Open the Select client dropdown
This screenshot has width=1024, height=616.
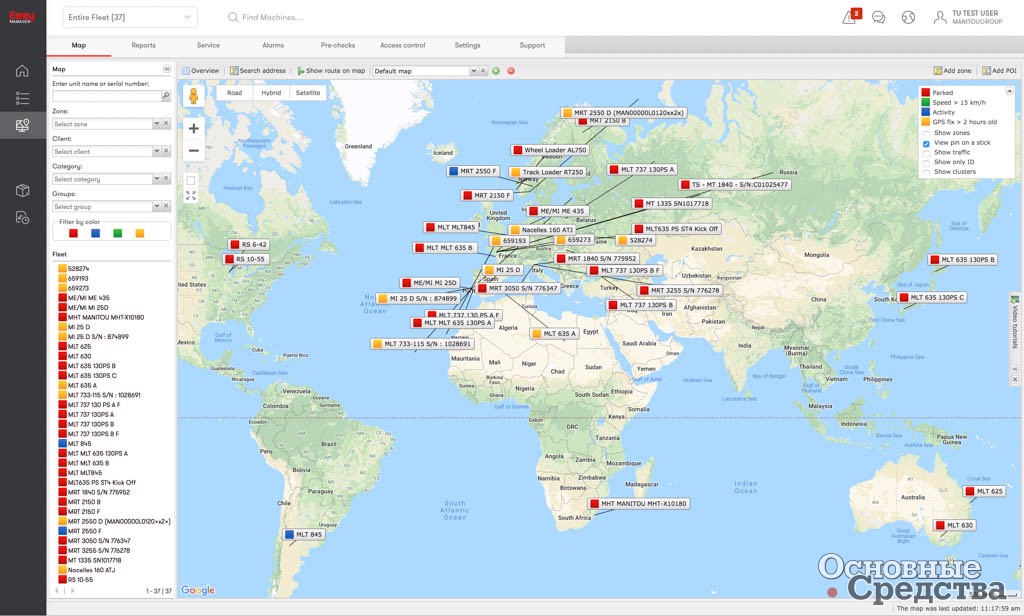click(x=156, y=151)
